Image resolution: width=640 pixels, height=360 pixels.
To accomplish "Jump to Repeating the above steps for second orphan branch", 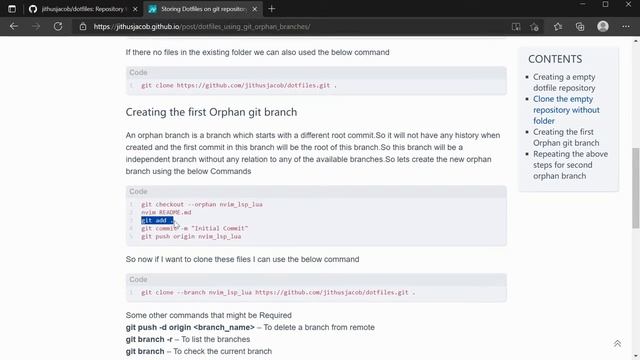I will pyautogui.click(x=570, y=165).
